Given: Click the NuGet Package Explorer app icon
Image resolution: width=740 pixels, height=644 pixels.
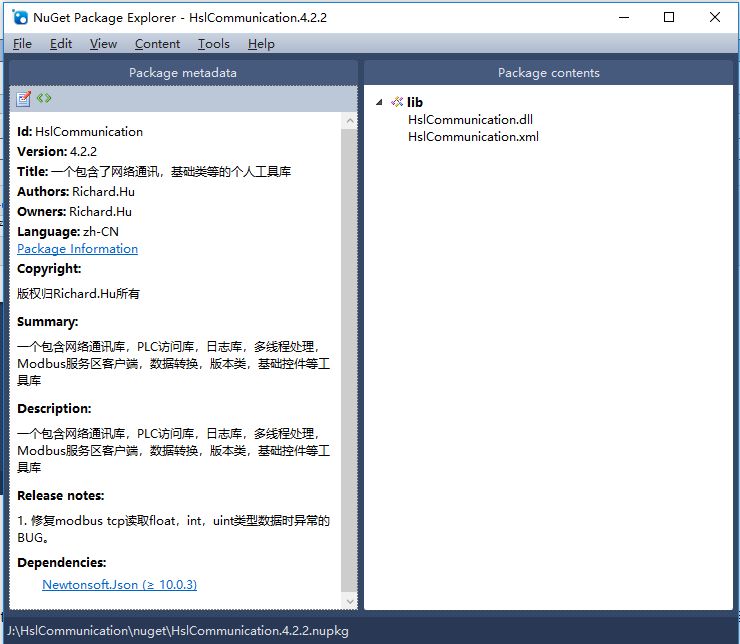Looking at the screenshot, I should click(x=19, y=17).
